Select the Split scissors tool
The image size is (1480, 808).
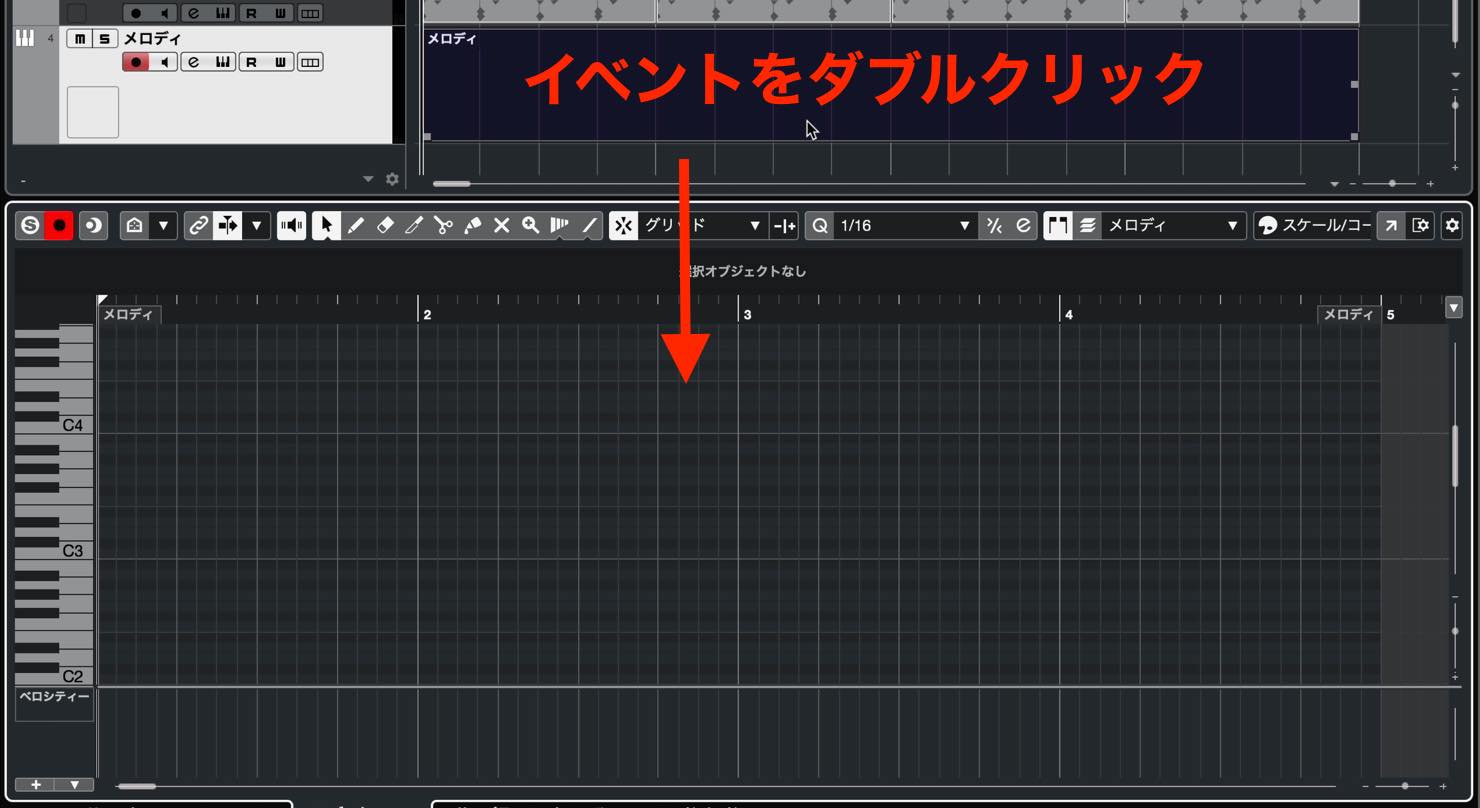[x=443, y=226]
